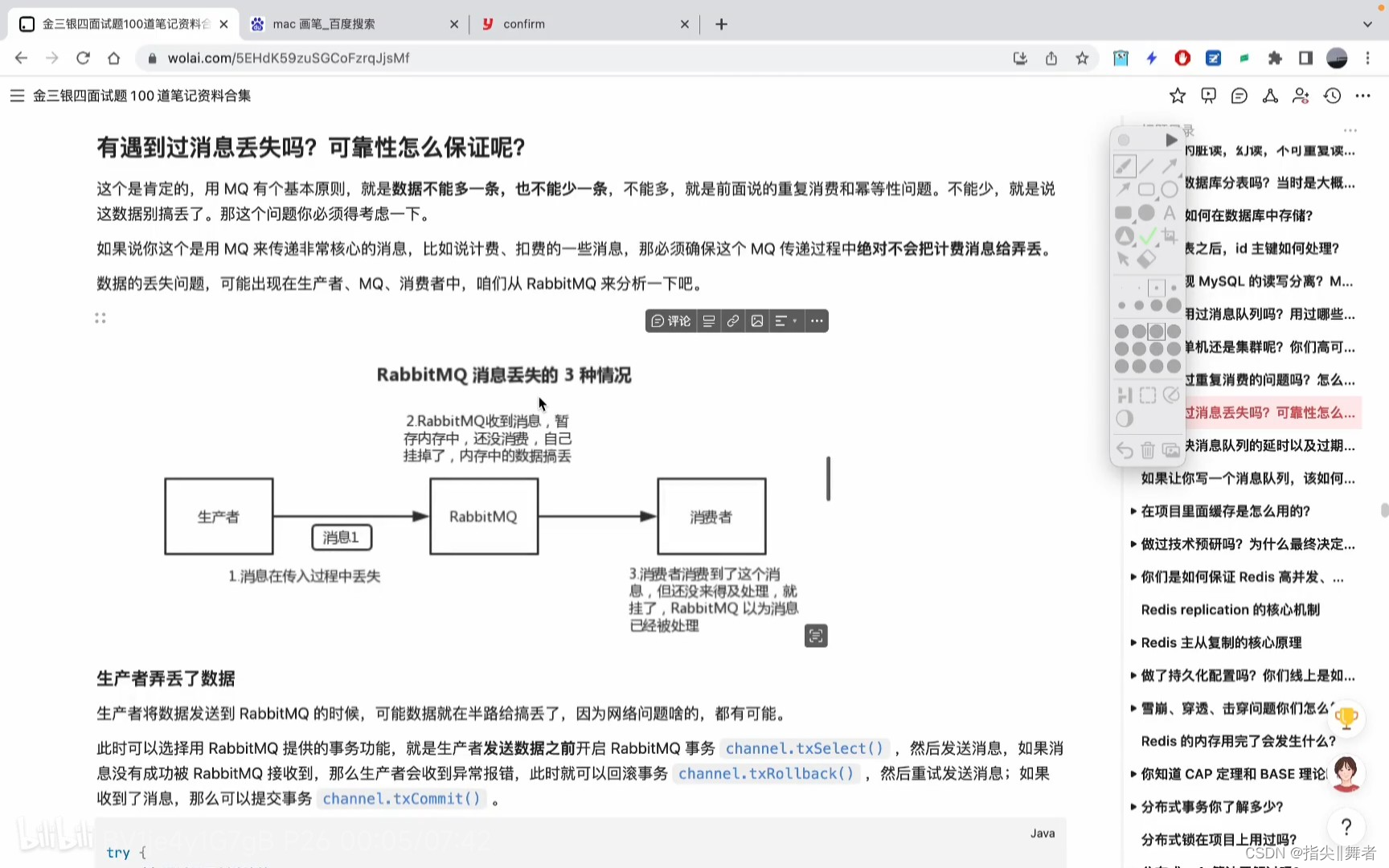1389x868 pixels.
Task: Toggle Chrome bookmark star in address bar
Action: coord(1082,58)
